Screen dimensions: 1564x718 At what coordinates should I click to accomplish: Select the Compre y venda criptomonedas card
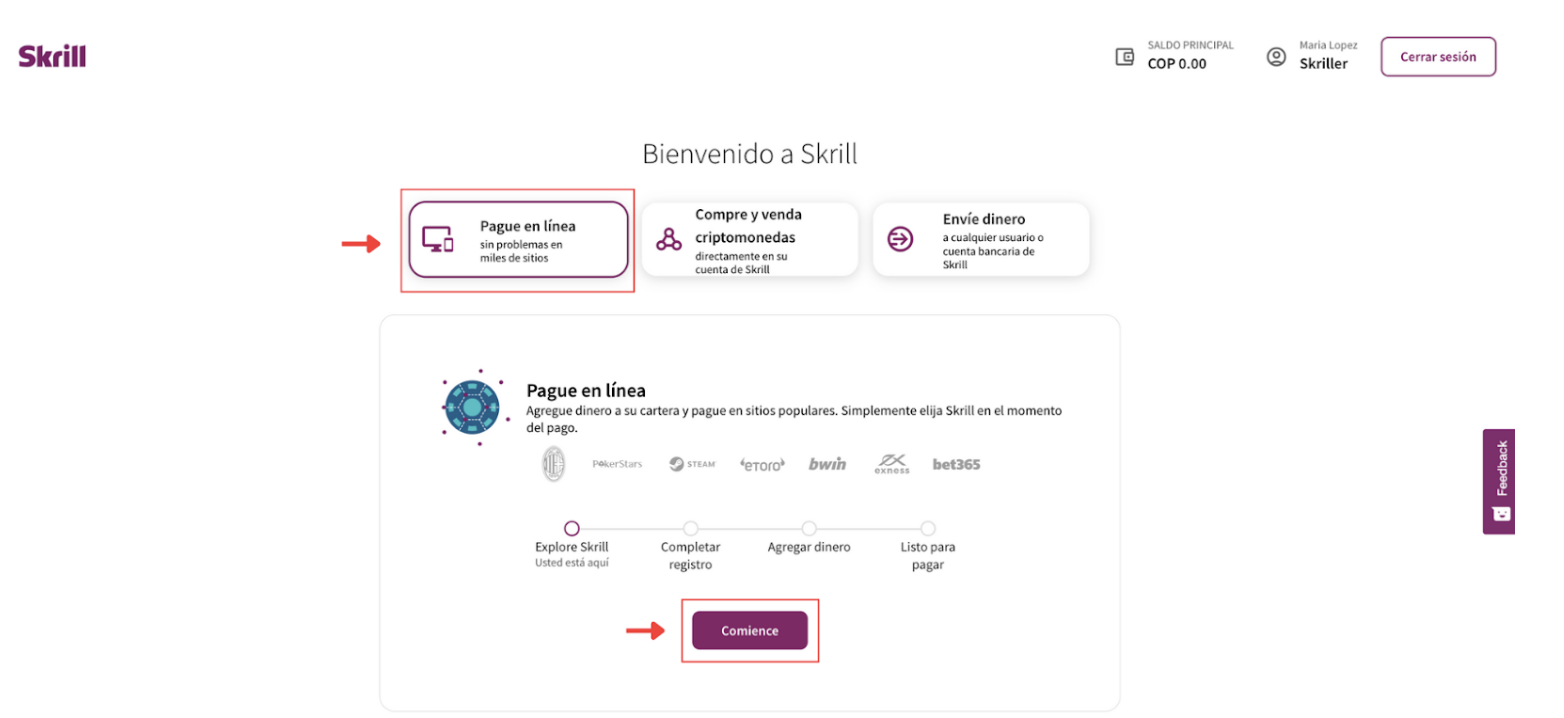[749, 239]
